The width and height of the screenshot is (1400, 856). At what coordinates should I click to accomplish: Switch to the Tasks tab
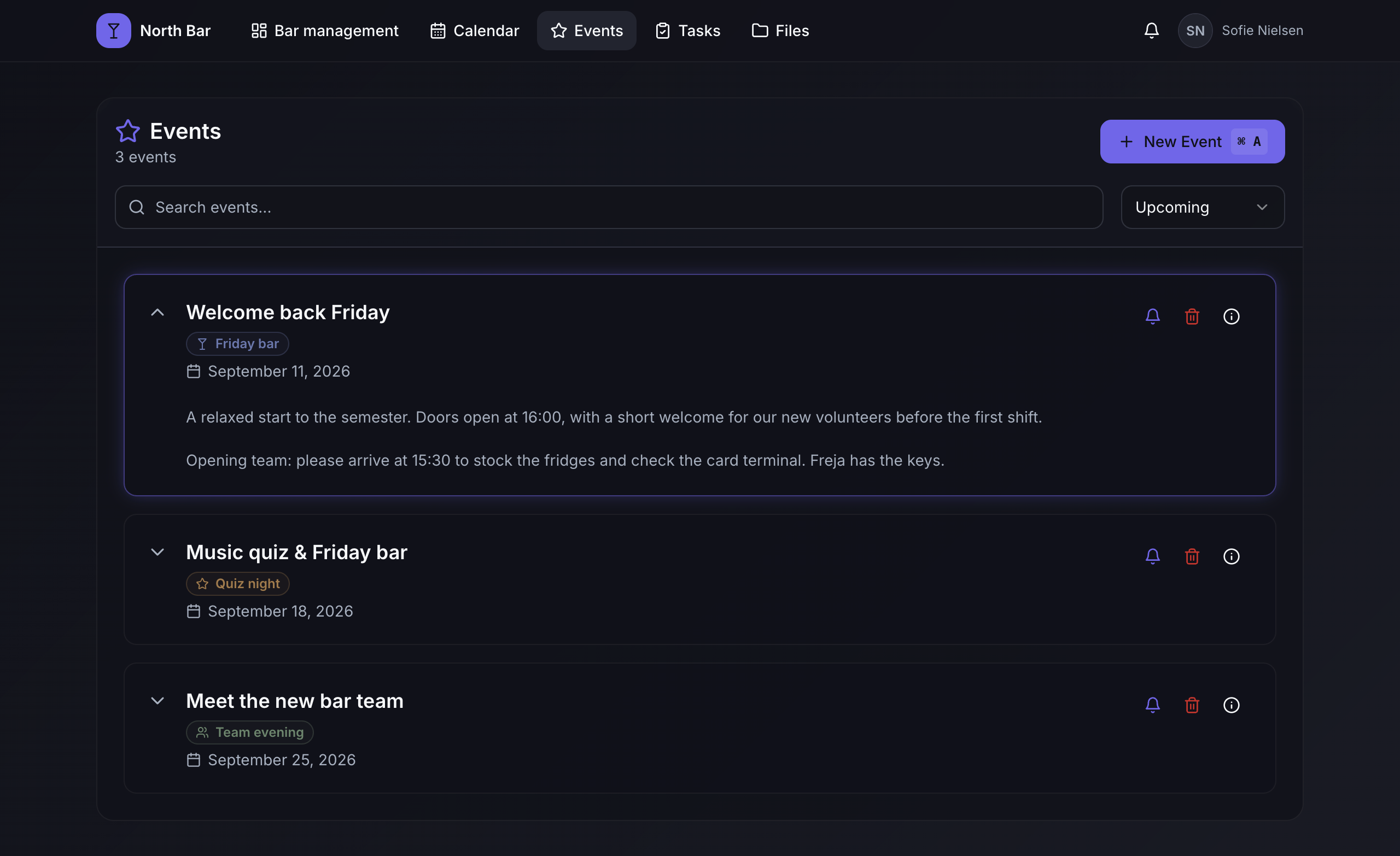point(687,31)
